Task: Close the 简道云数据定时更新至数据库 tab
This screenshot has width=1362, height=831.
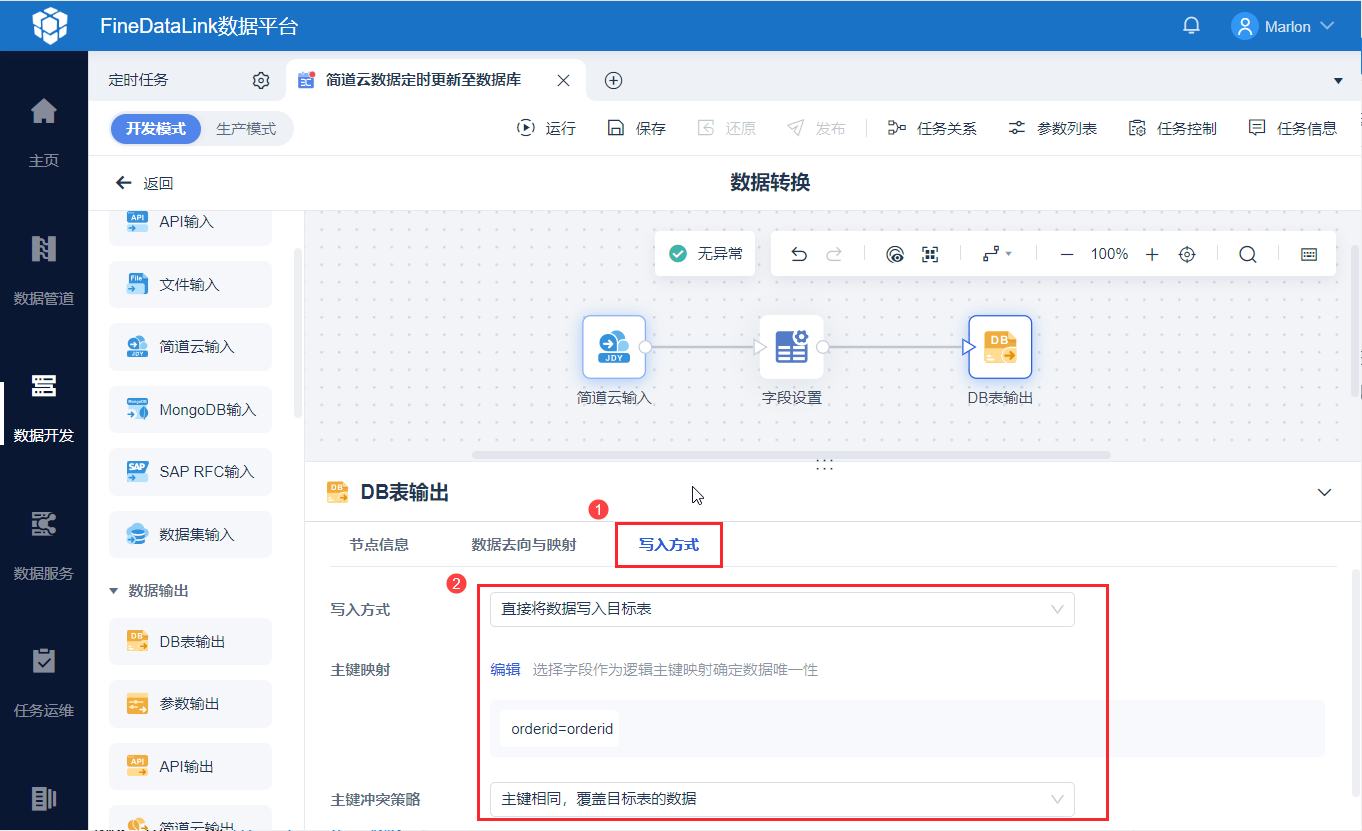Action: pyautogui.click(x=564, y=80)
